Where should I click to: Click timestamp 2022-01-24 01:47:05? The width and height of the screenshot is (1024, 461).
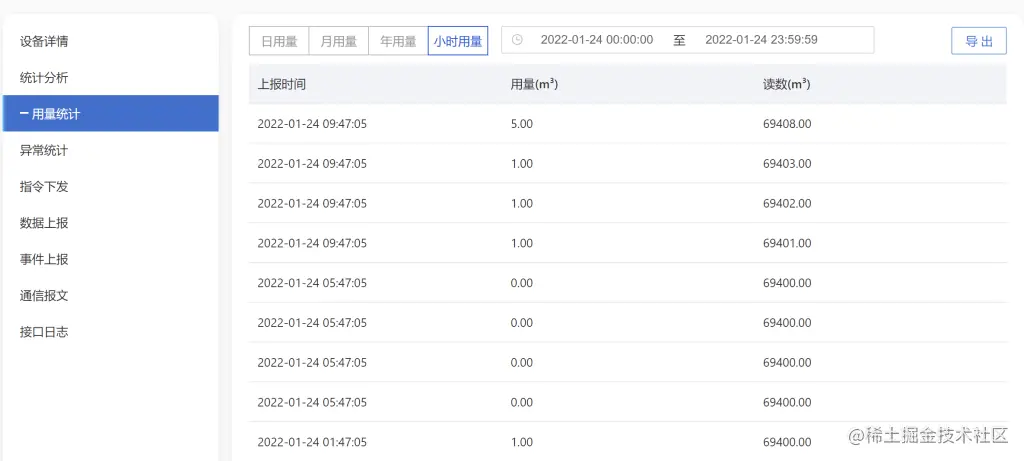click(x=312, y=443)
